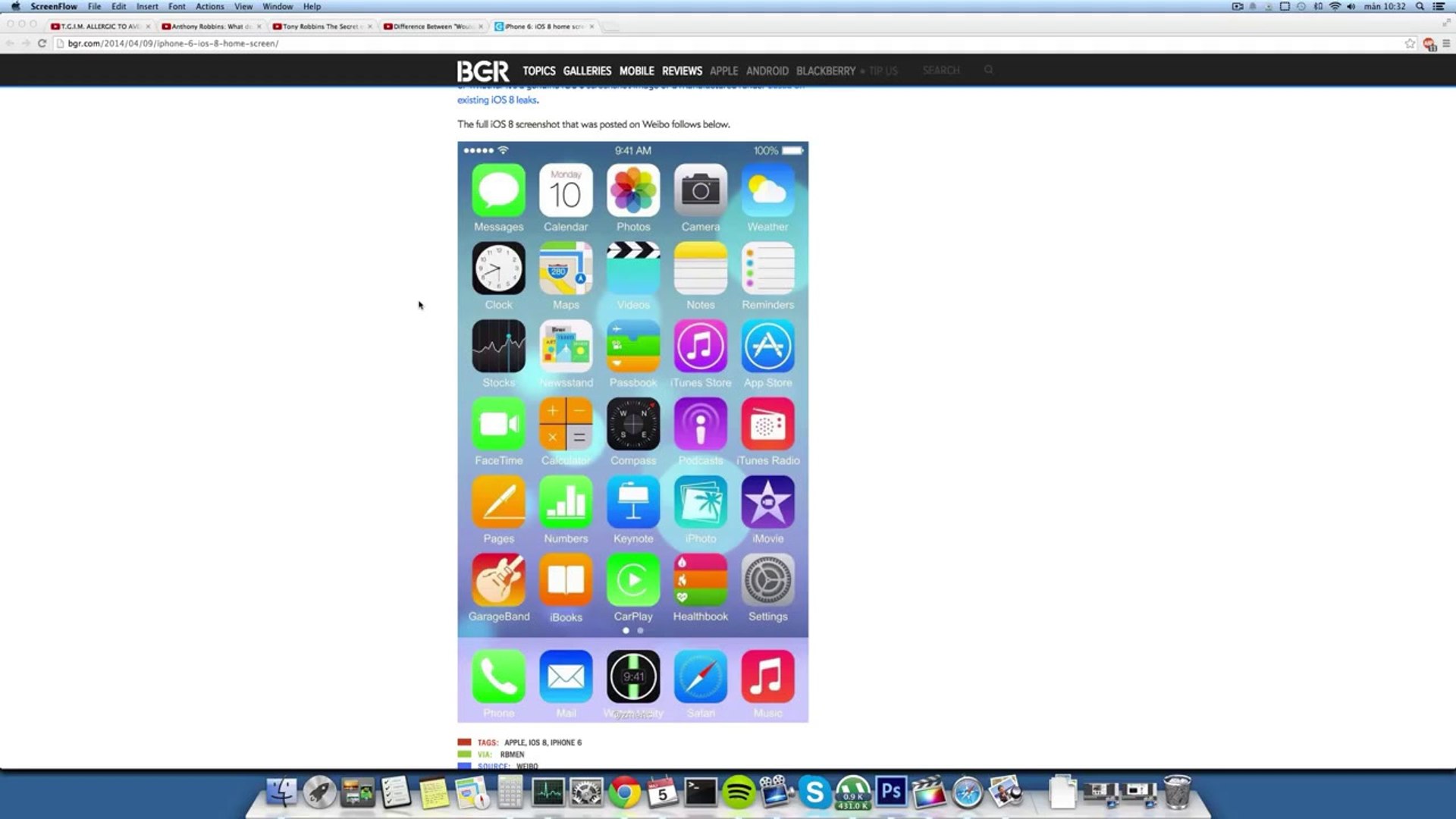Bookmark this page with the star icon

click(1410, 43)
